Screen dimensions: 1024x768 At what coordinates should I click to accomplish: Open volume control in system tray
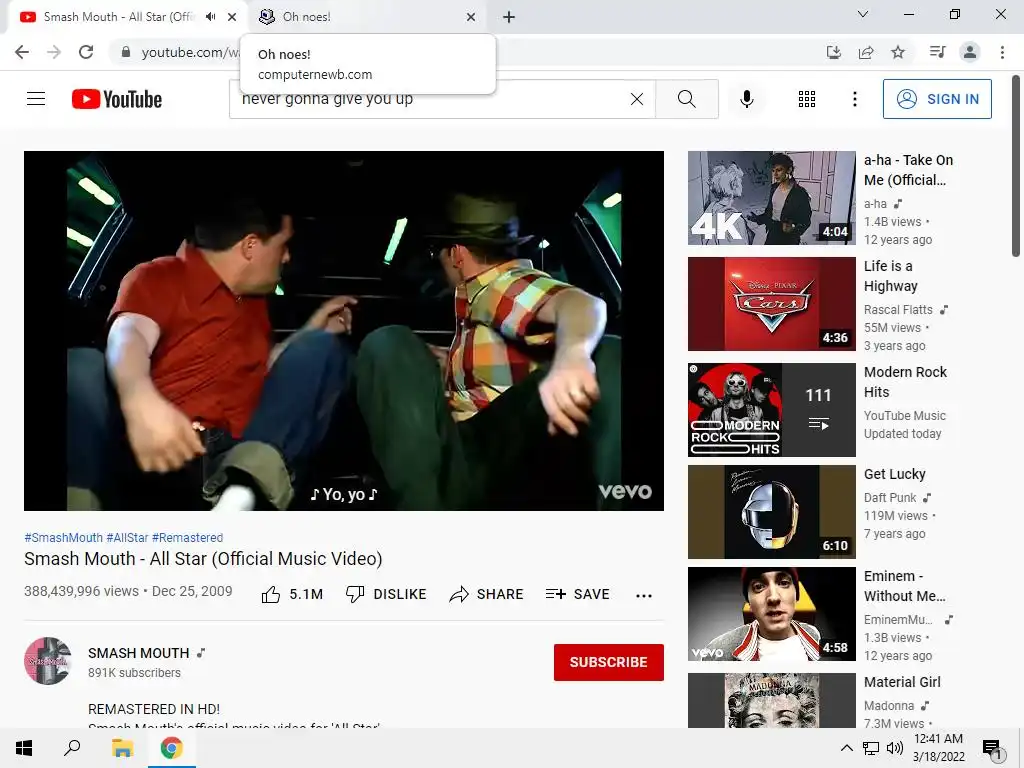(895, 748)
